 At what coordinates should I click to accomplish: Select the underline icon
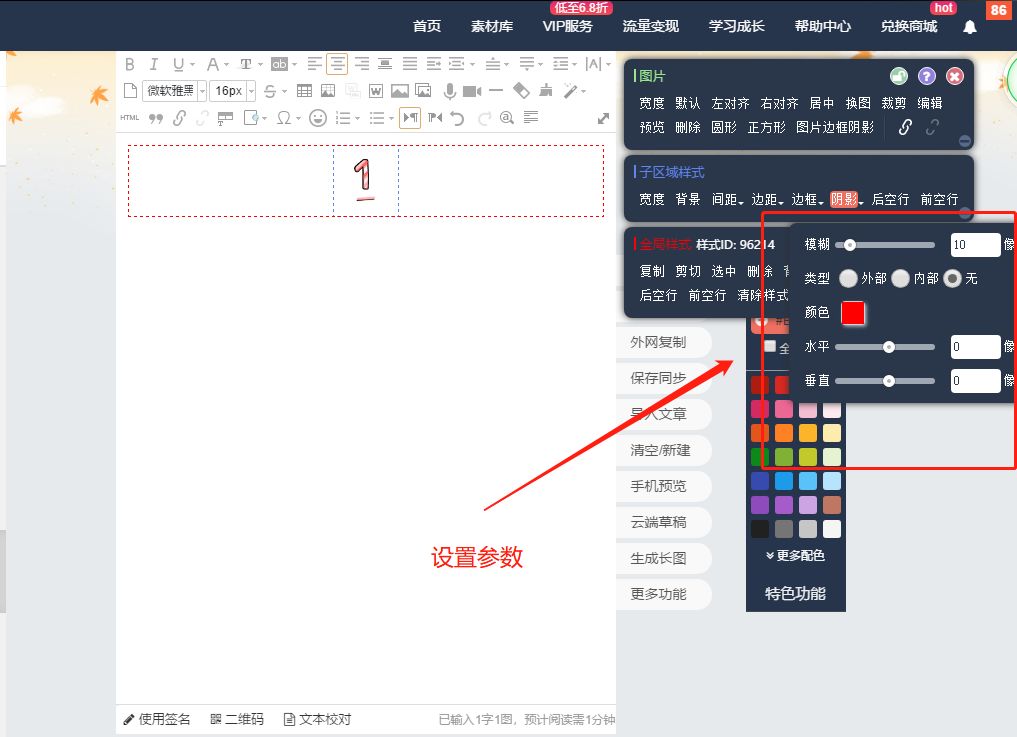tap(178, 64)
